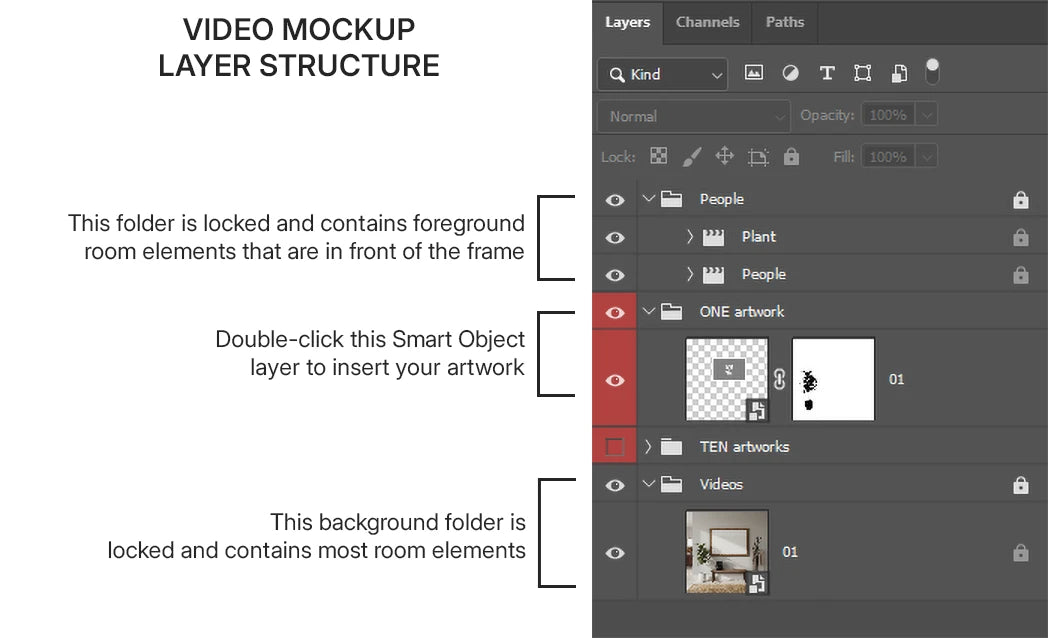Click lock image pixels brush icon
The image size is (1048, 638).
coord(691,156)
